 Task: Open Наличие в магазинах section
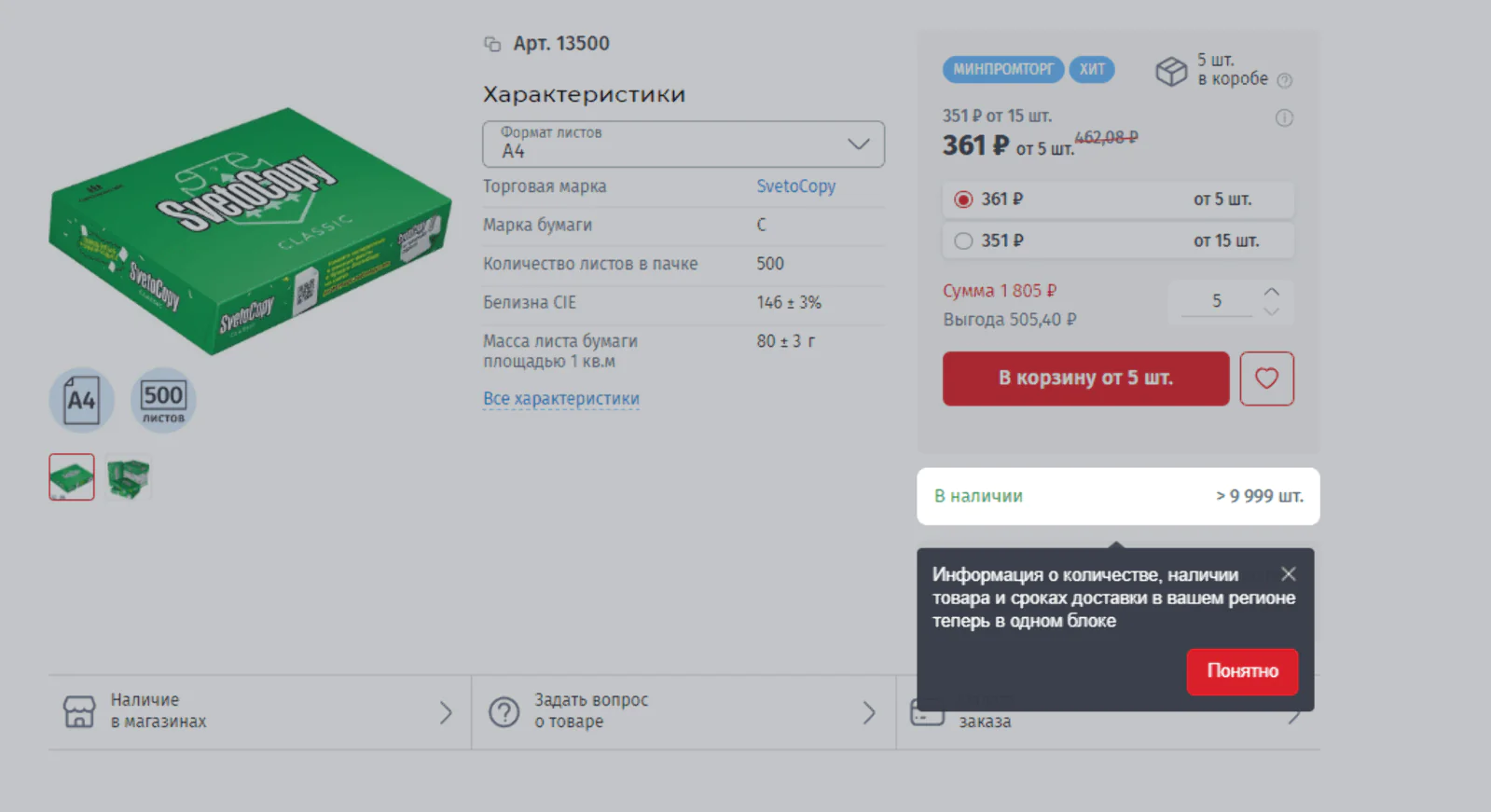pyautogui.click(x=260, y=712)
